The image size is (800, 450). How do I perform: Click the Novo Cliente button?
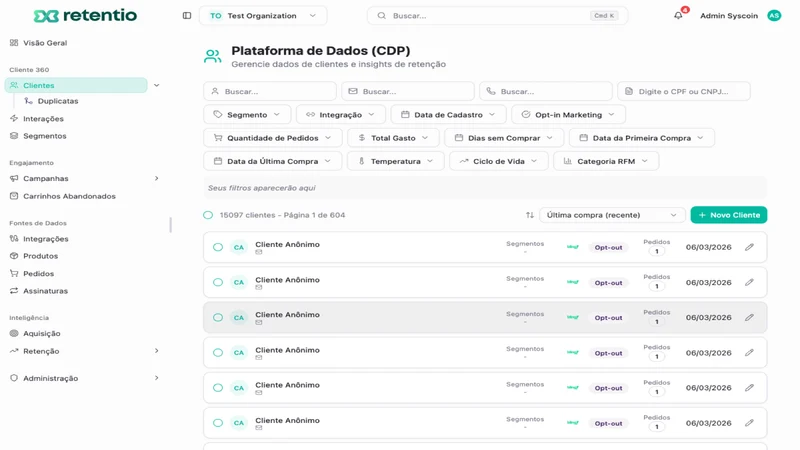(x=729, y=215)
